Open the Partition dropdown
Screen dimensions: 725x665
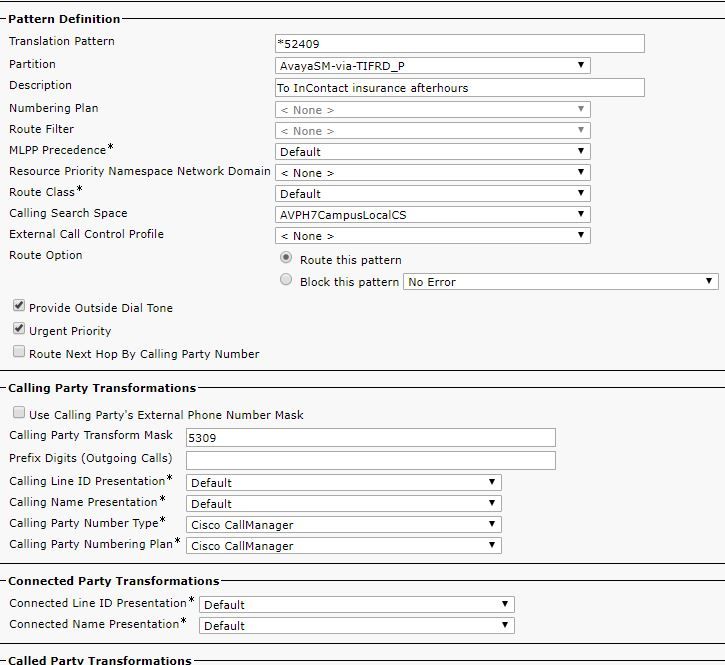tap(432, 65)
